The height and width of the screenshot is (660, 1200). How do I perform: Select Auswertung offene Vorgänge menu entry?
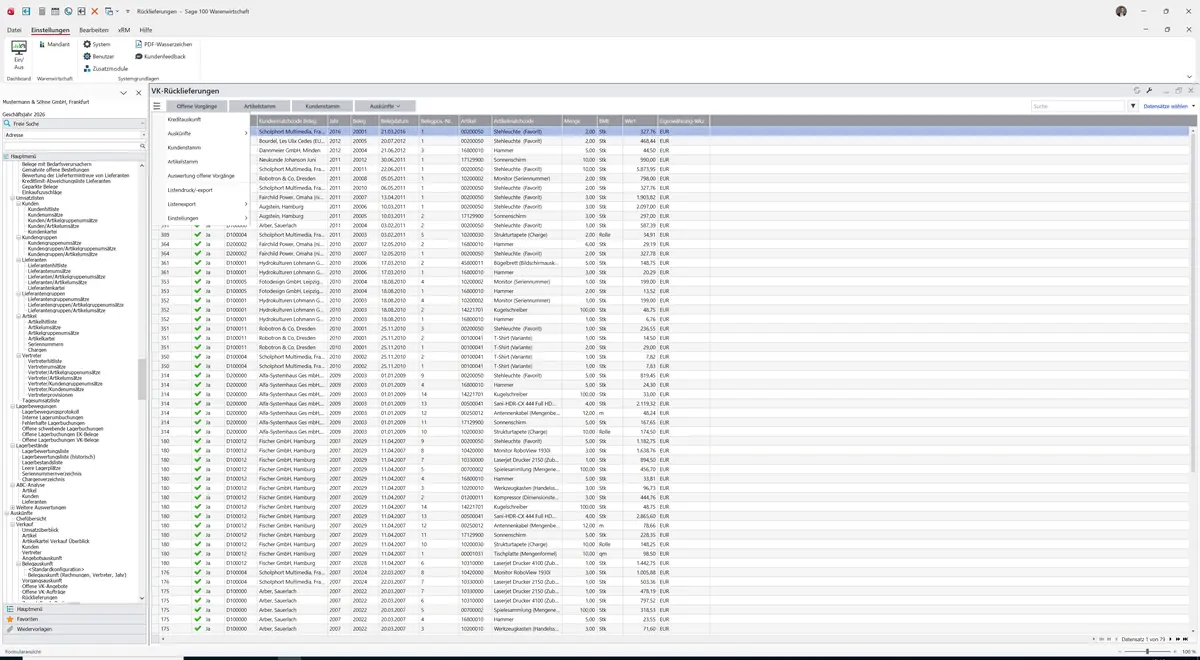208,176
